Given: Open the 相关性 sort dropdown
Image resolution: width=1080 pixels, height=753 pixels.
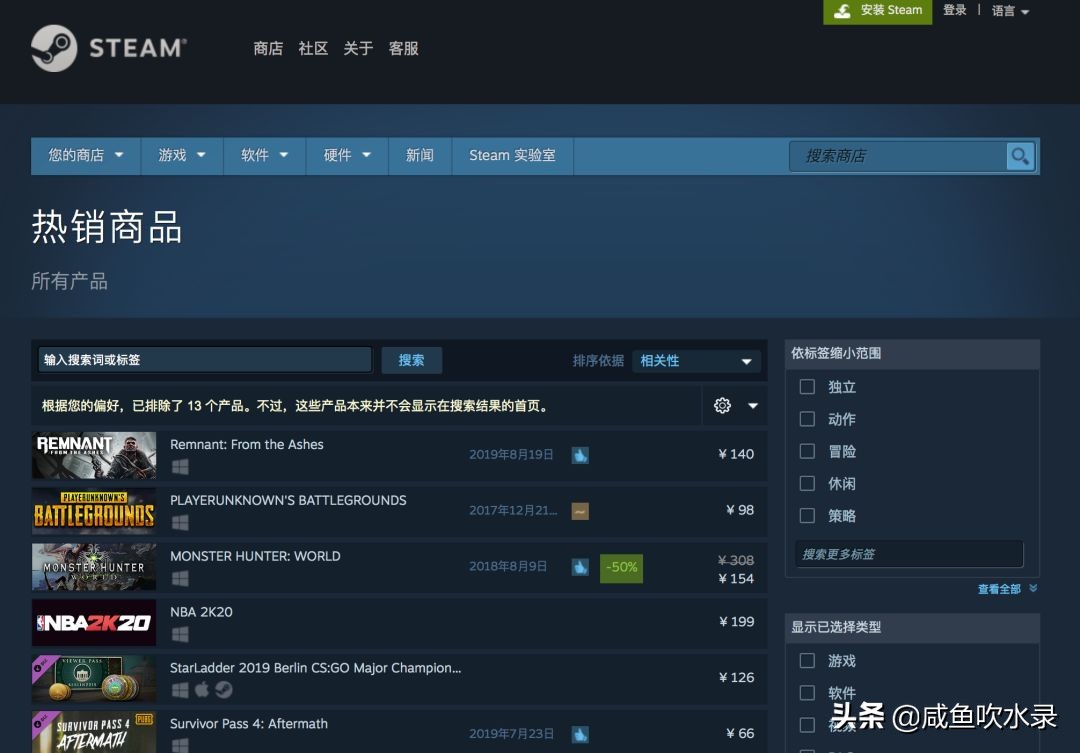Looking at the screenshot, I should point(695,361).
